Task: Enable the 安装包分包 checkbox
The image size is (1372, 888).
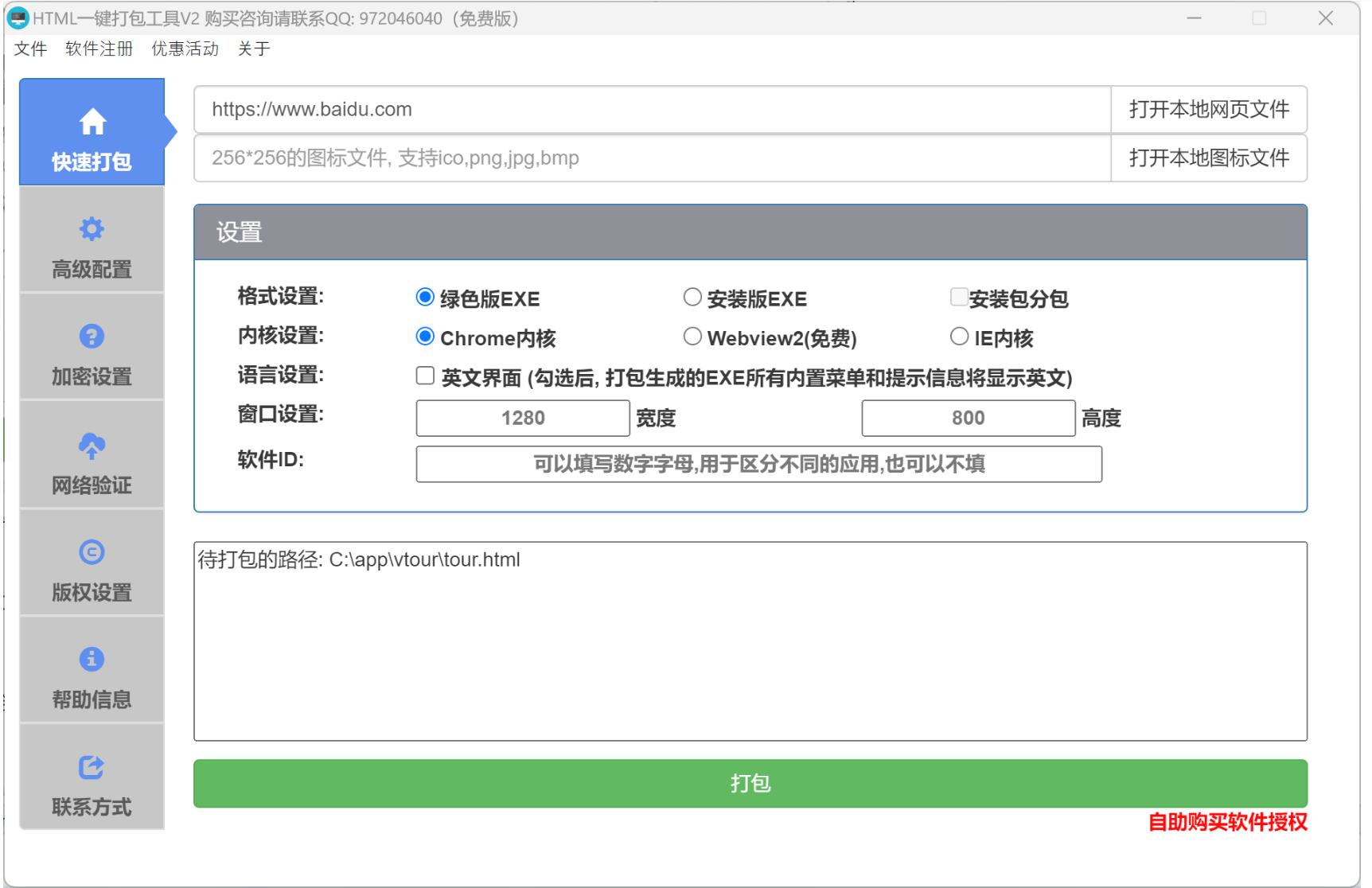Action: 958,297
